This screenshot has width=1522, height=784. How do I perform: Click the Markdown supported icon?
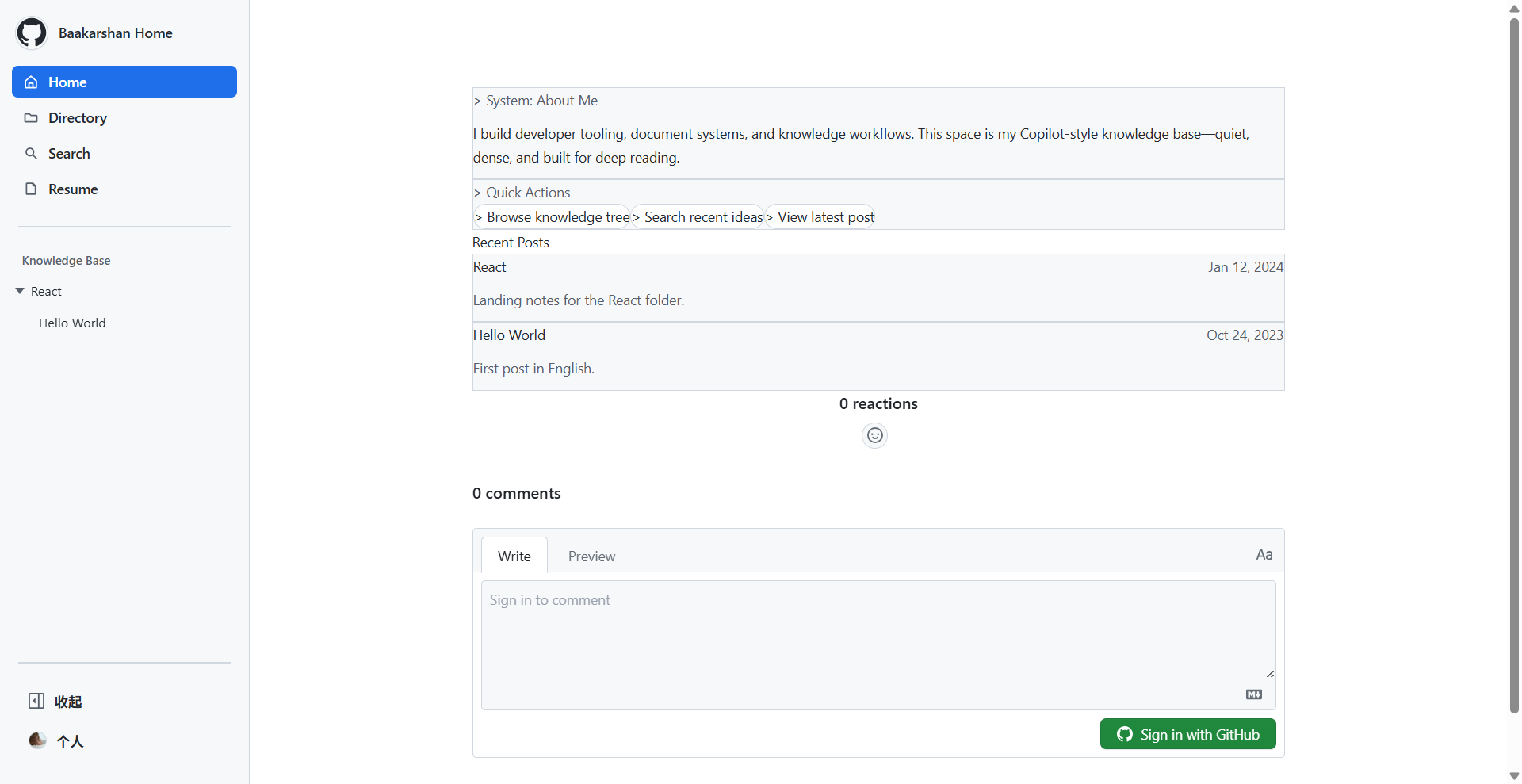[1253, 694]
